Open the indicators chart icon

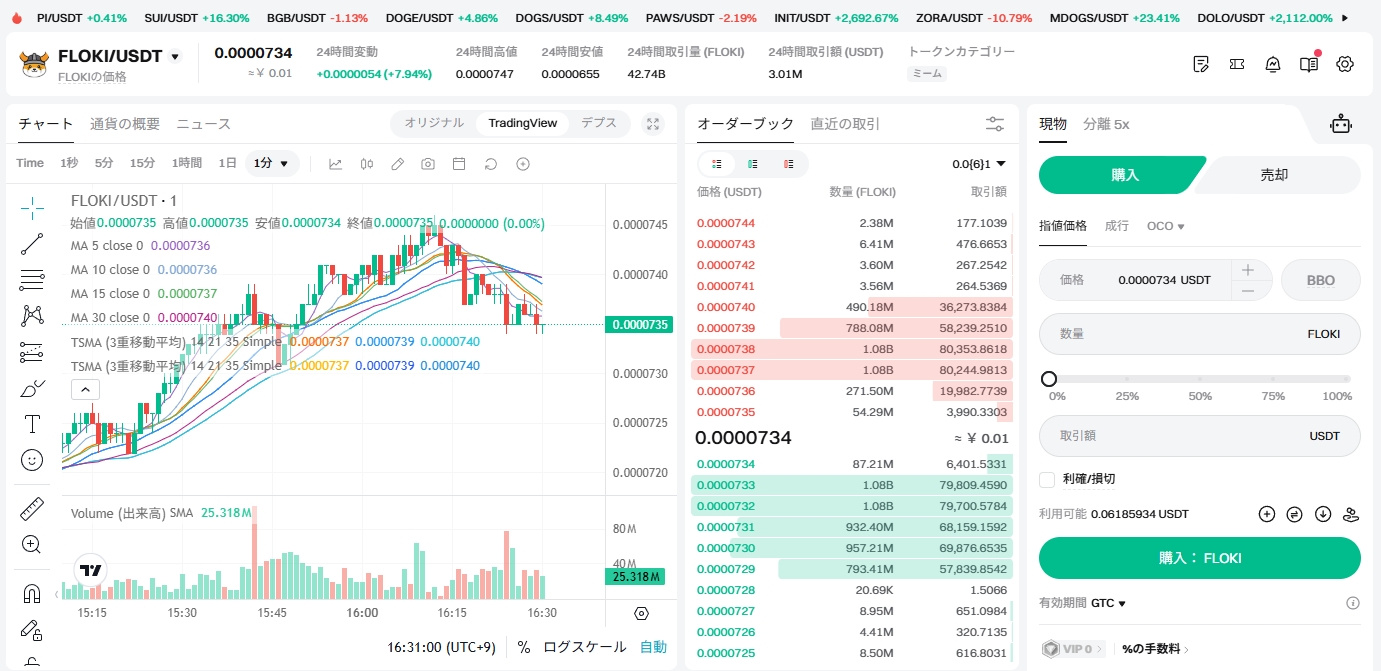[x=335, y=164]
